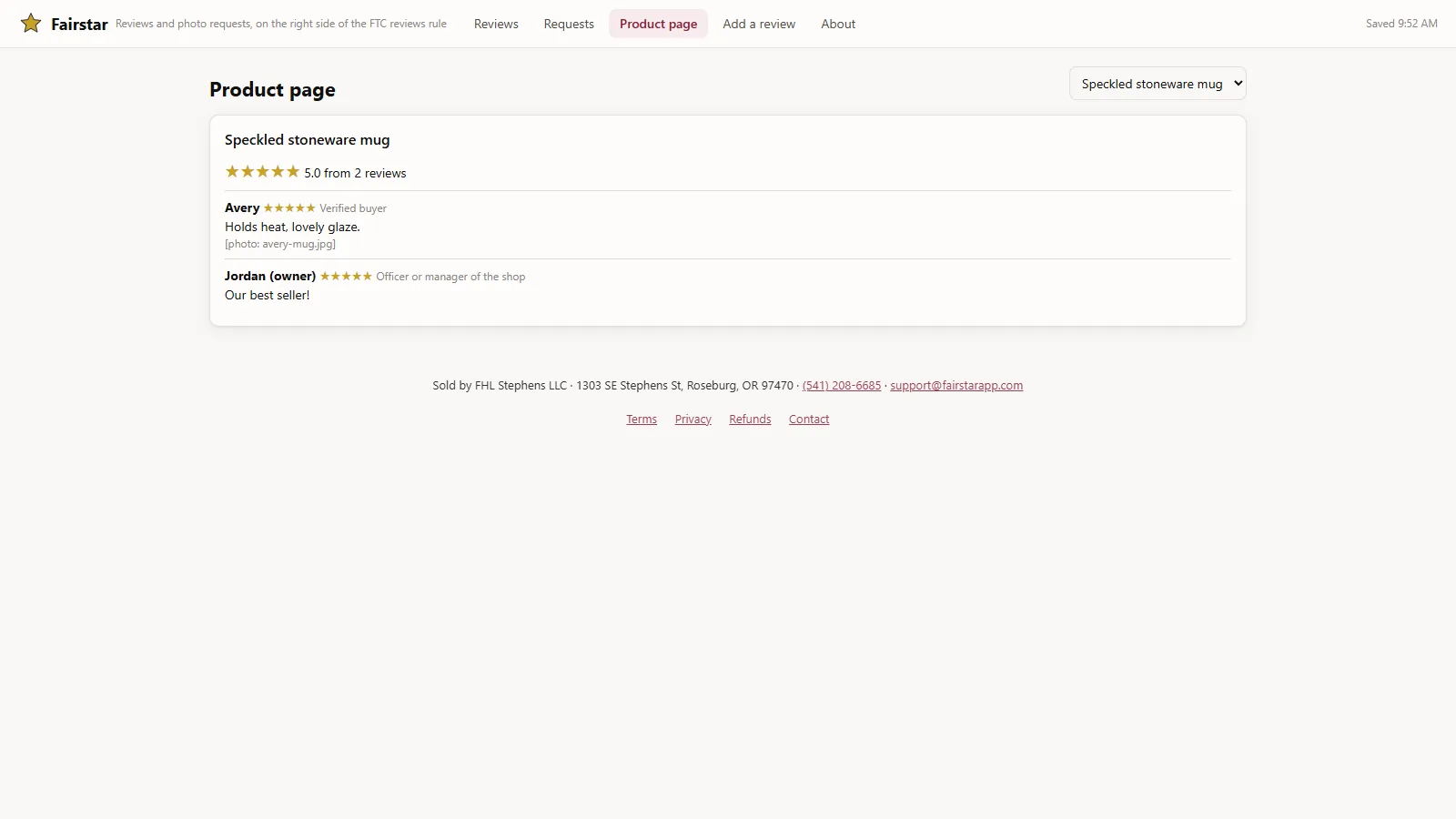Click the overall five-star rating stars

coord(262,172)
